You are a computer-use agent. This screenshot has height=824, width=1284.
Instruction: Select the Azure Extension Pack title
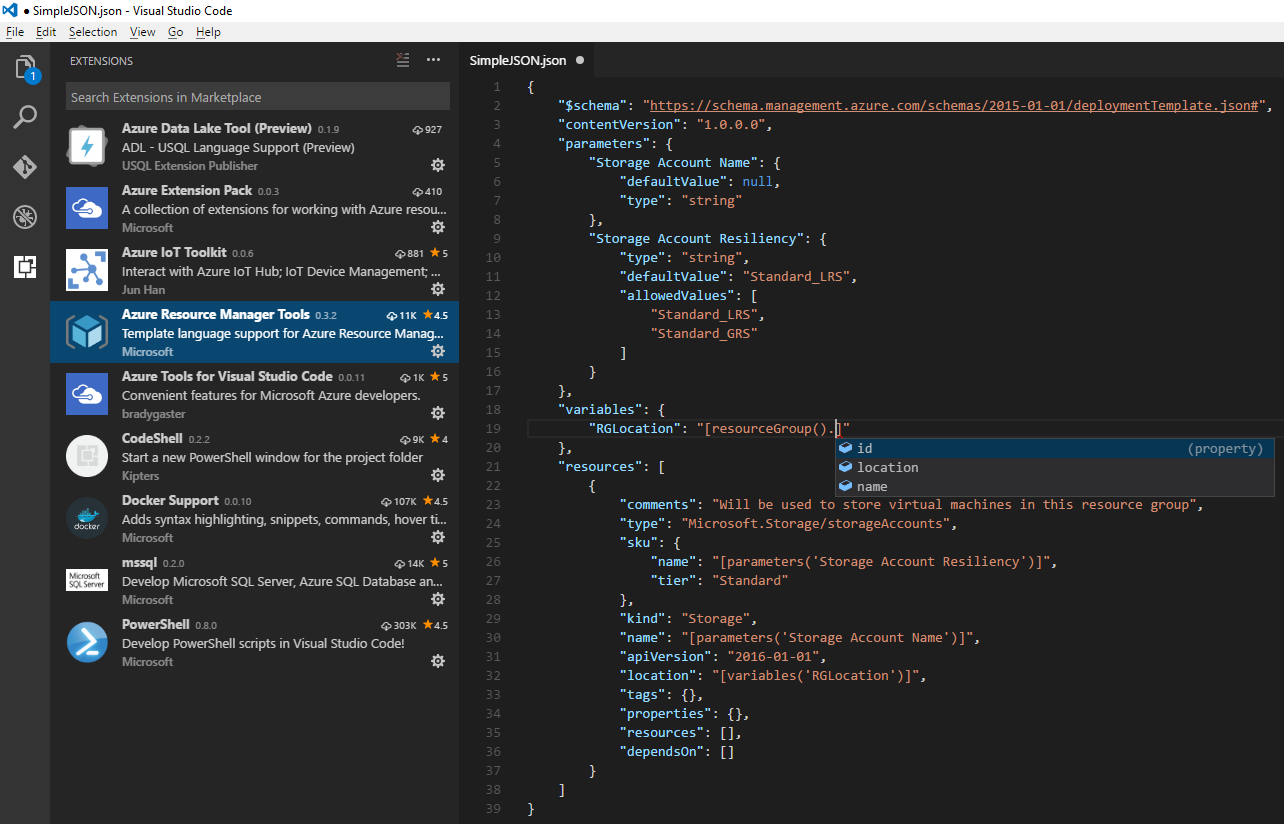(187, 190)
